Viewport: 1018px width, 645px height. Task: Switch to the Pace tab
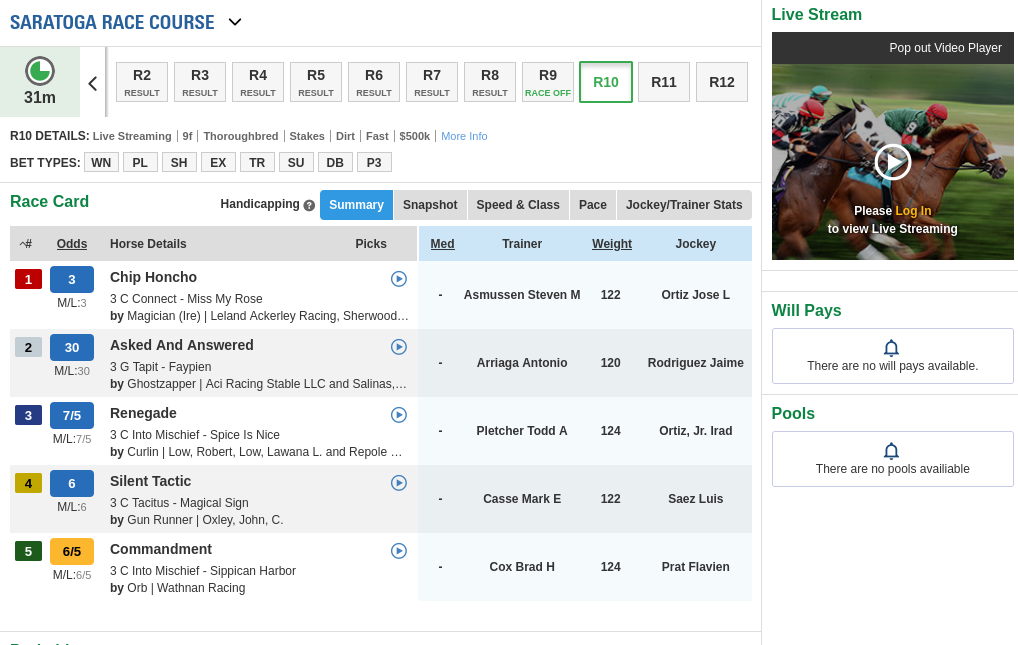pos(593,205)
